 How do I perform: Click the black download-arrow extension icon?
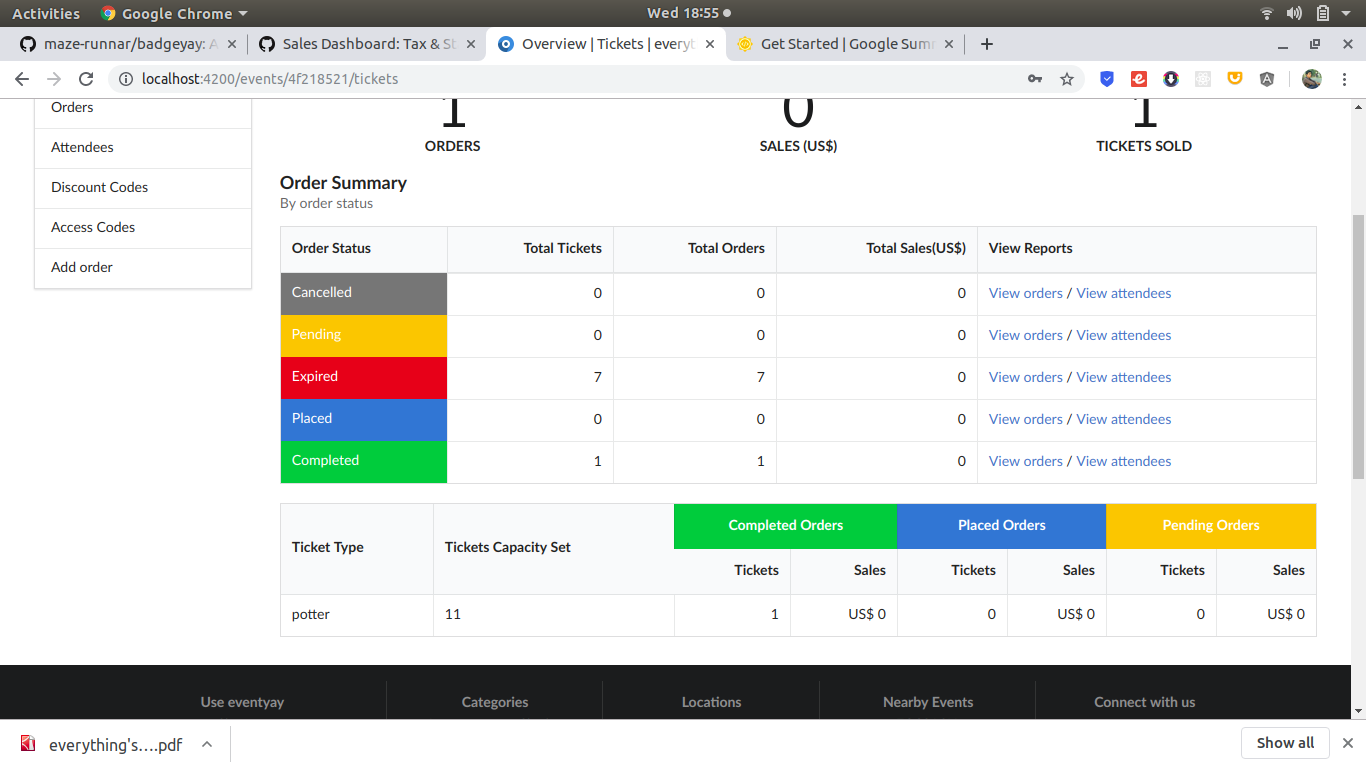pos(1171,79)
